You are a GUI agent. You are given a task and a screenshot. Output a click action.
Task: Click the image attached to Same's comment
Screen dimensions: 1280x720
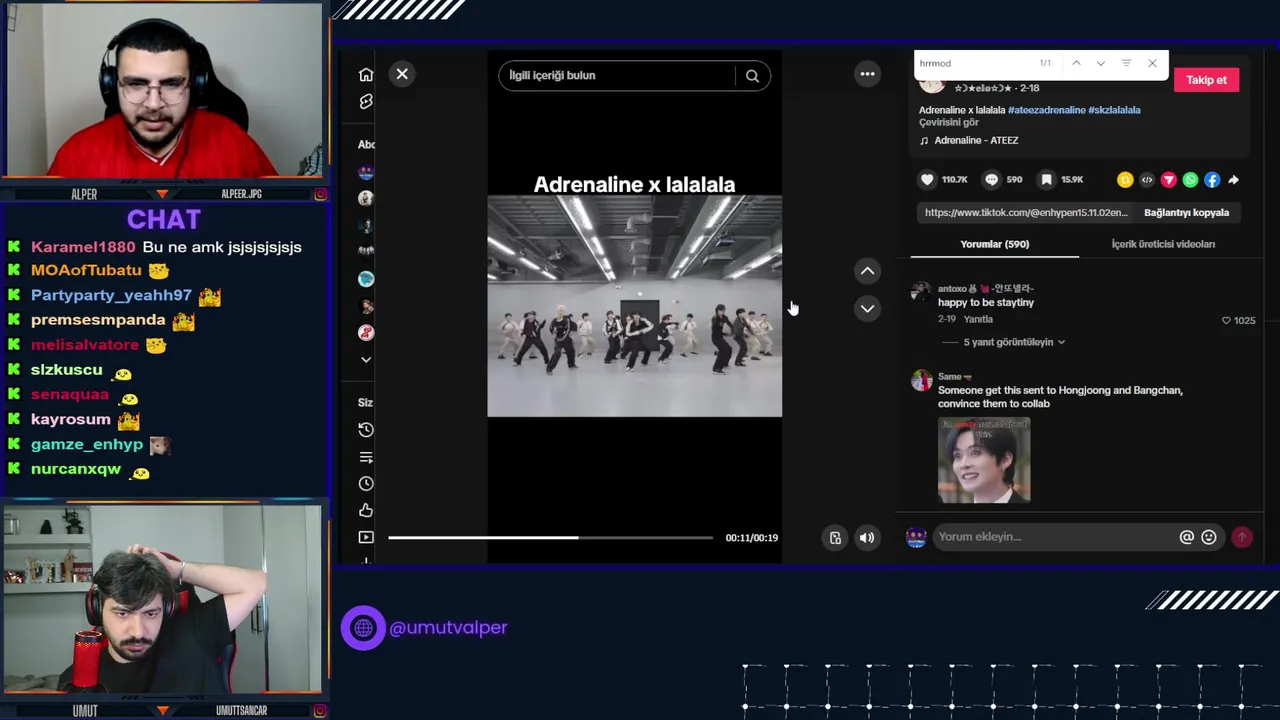pos(984,460)
